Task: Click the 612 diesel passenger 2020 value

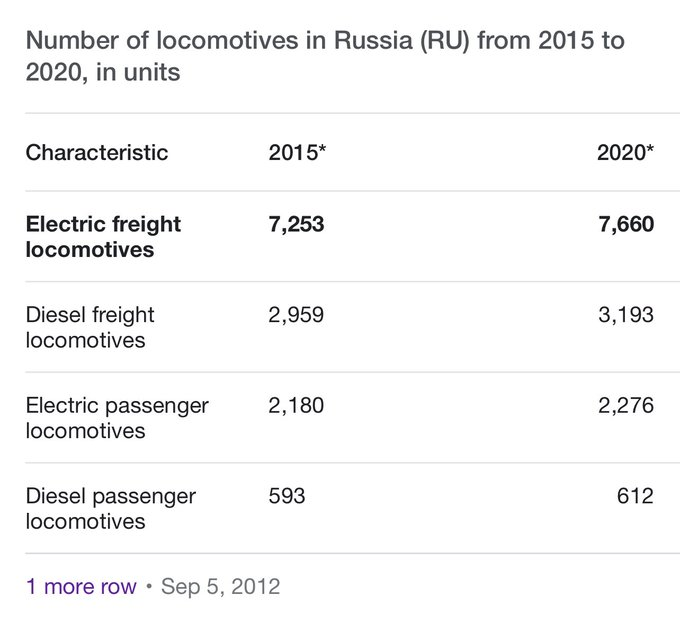Action: (x=635, y=496)
